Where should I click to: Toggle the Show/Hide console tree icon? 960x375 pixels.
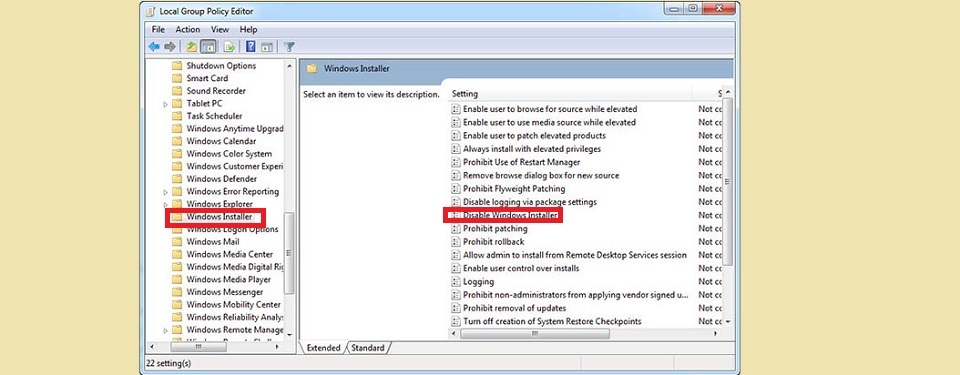pos(208,47)
